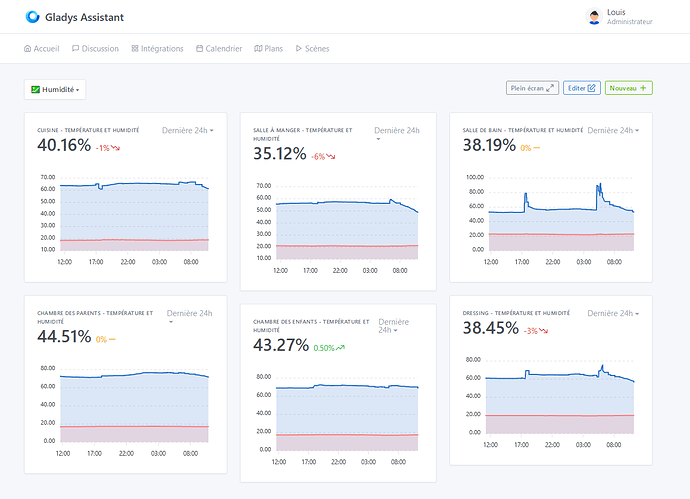Click the Plein écran button
Image resolution: width=690 pixels, height=499 pixels.
532,88
